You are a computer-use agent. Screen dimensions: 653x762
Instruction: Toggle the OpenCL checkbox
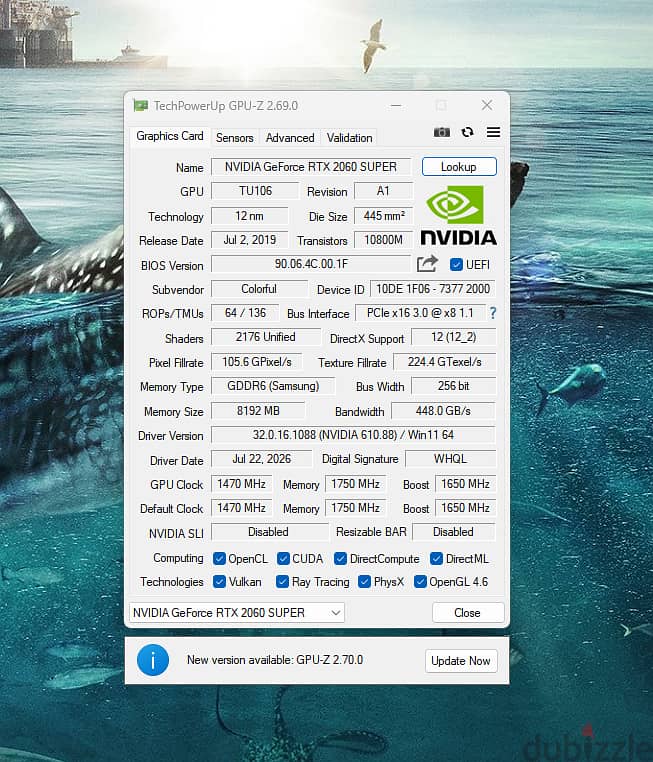219,558
